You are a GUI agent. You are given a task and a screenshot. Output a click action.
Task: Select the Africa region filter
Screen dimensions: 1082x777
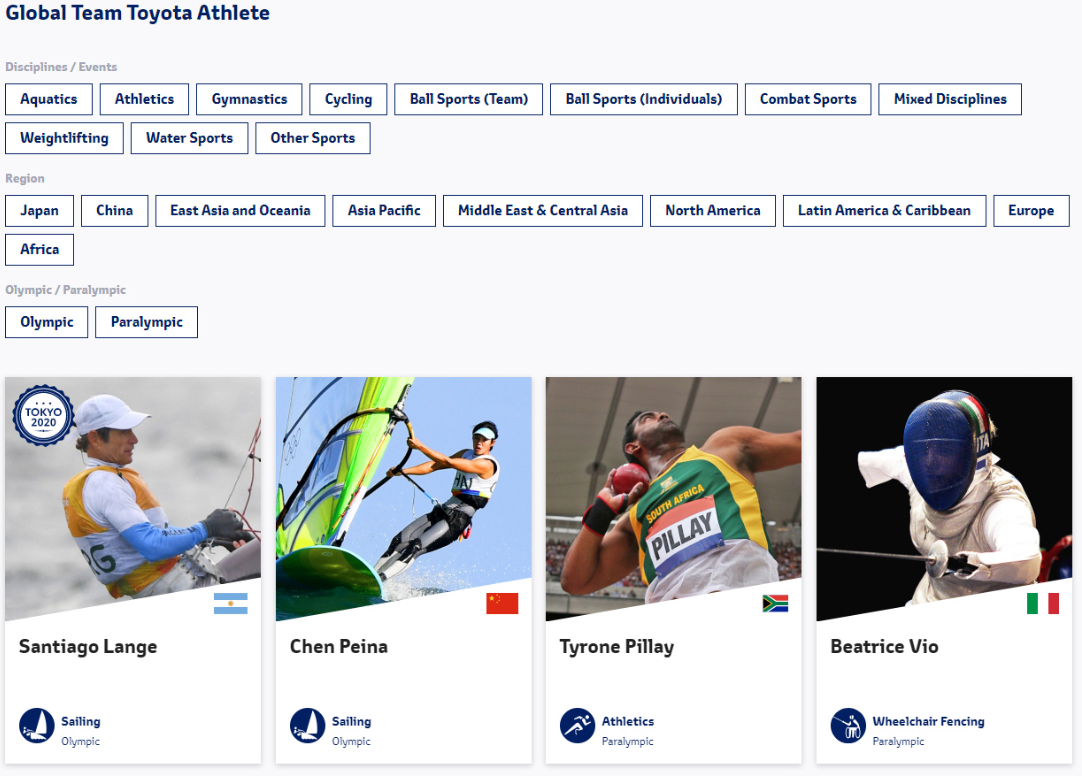[x=39, y=250]
